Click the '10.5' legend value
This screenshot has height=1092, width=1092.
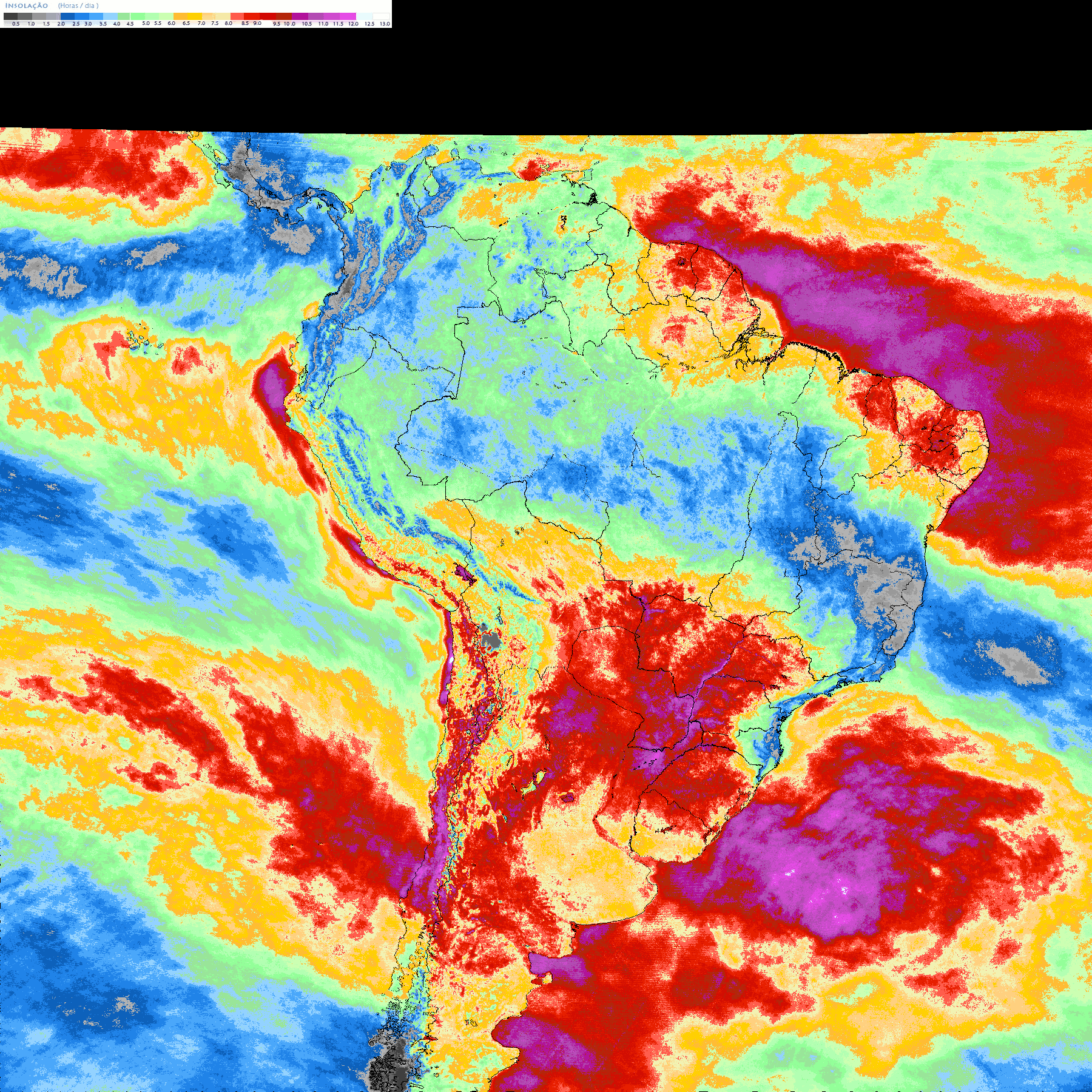point(307,24)
